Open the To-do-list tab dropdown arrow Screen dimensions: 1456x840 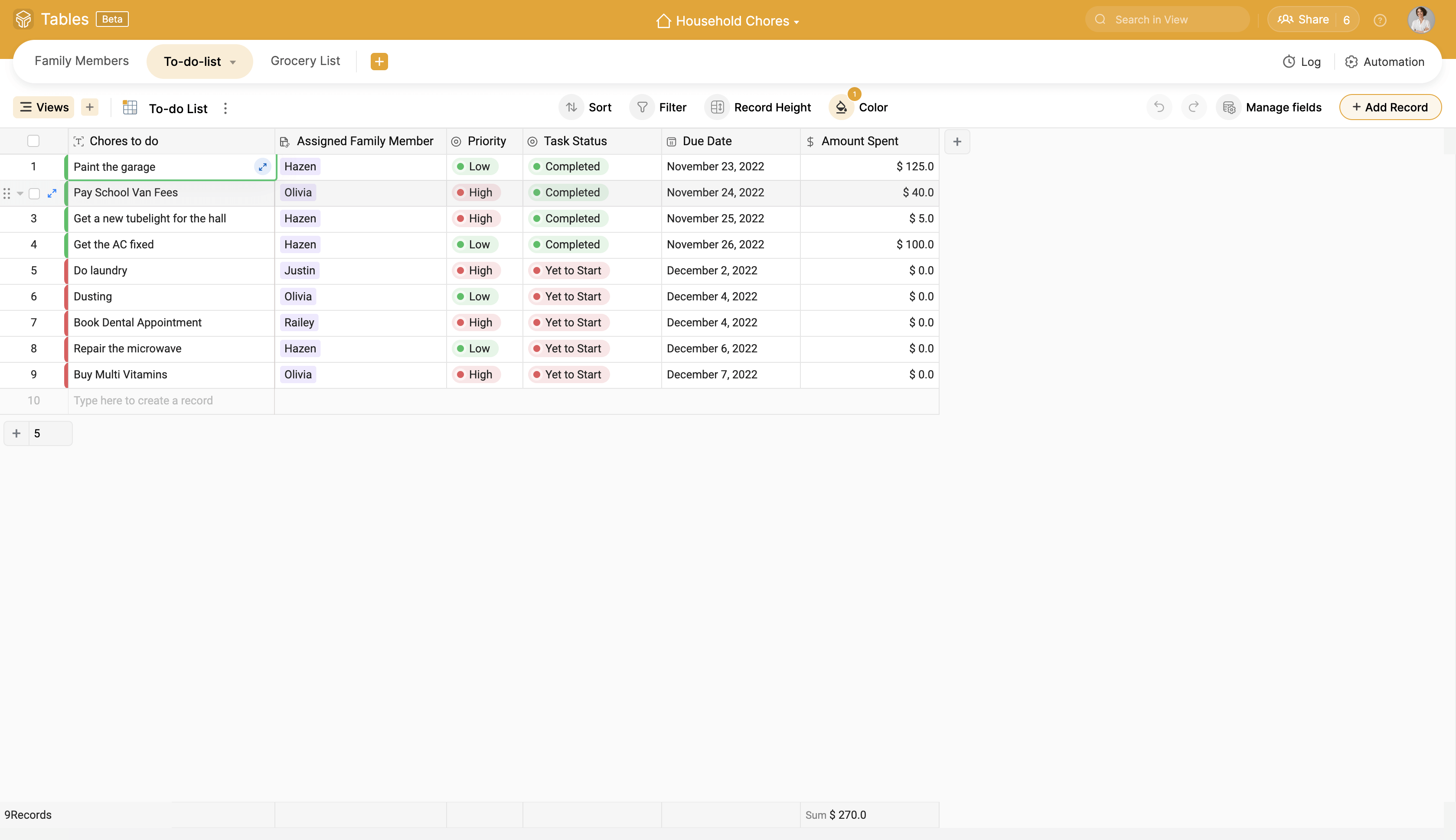point(233,62)
